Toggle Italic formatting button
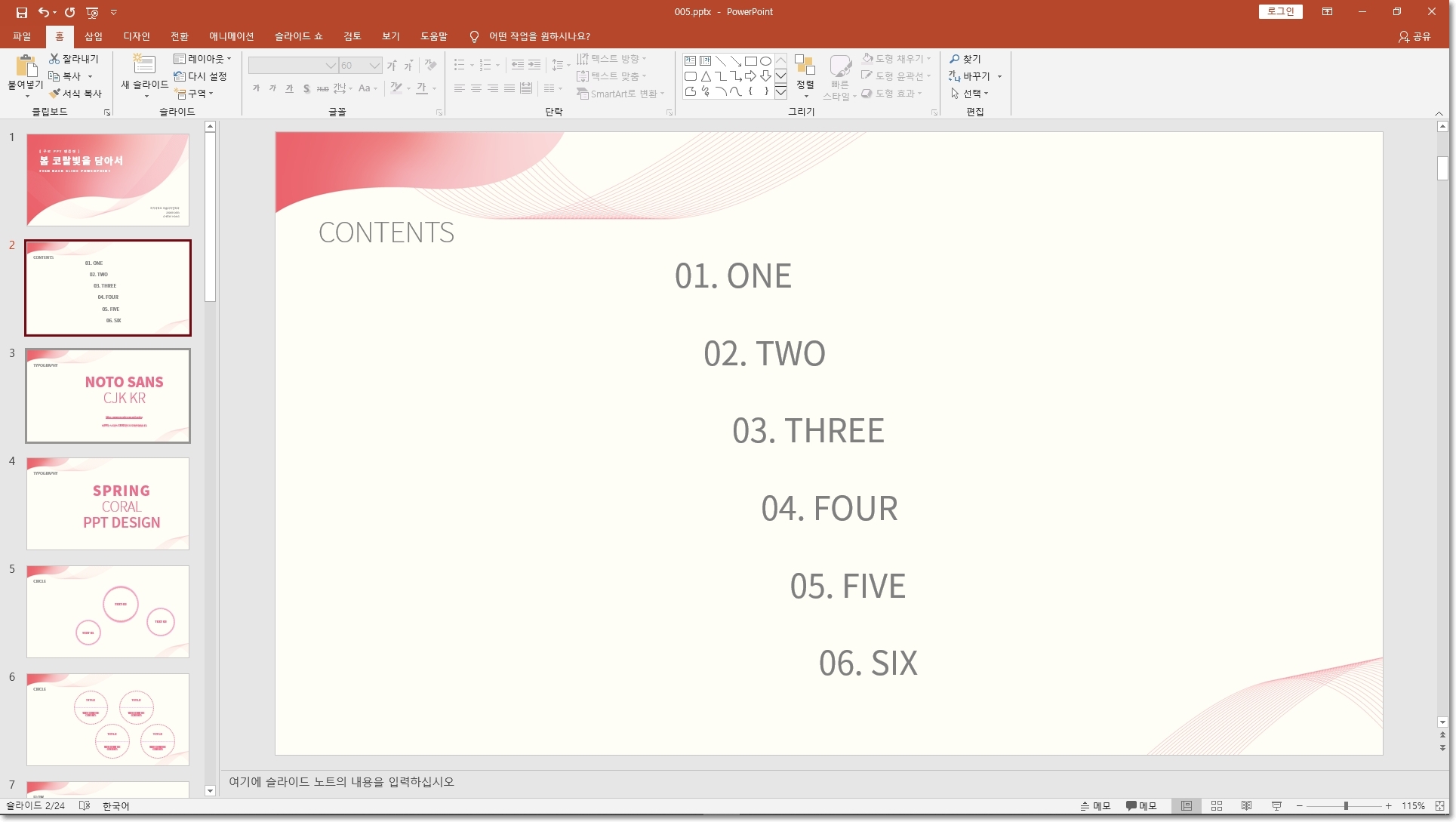Image resolution: width=1456 pixels, height=822 pixels. [272, 88]
